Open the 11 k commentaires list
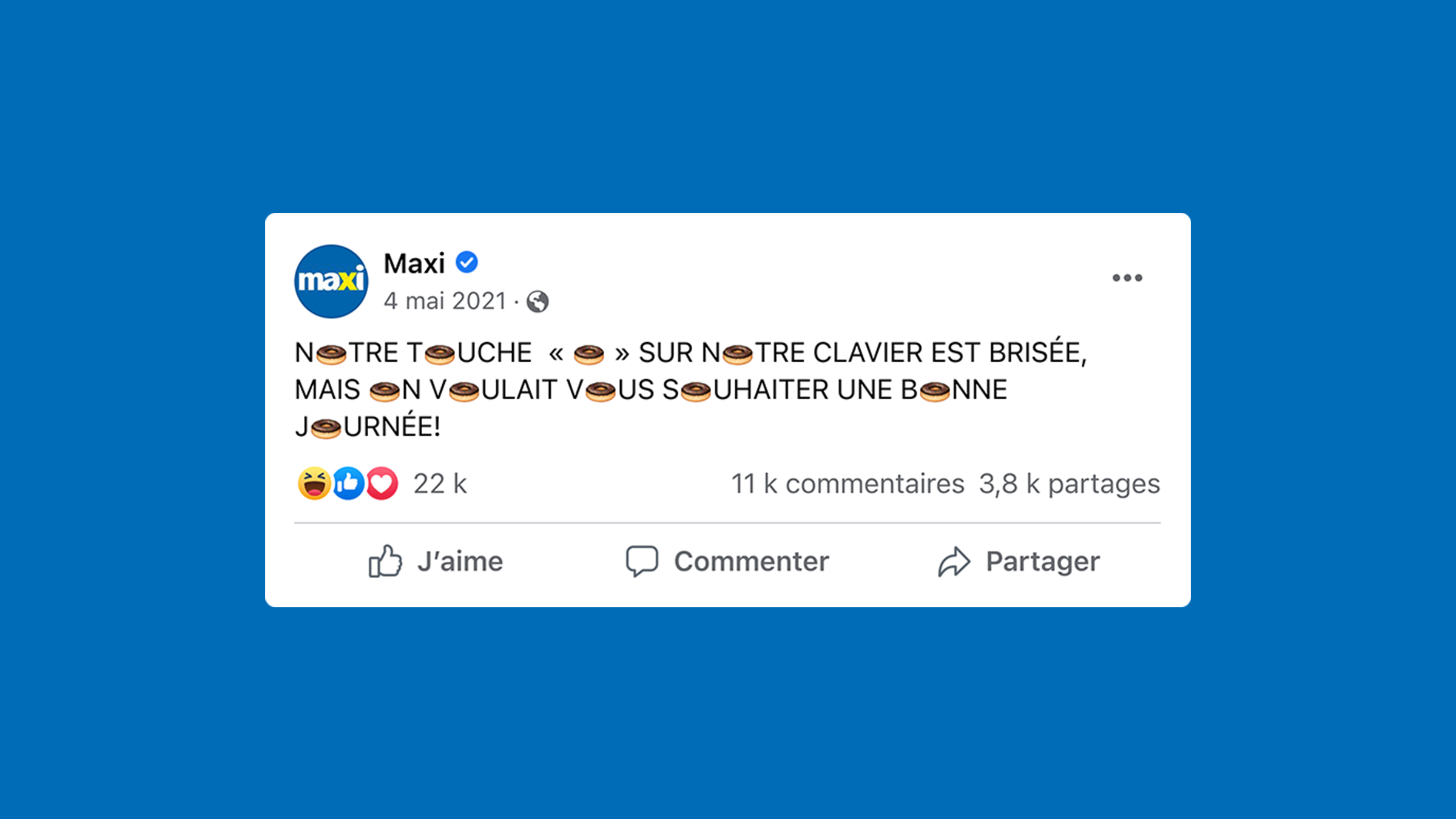1456x819 pixels. pyautogui.click(x=846, y=483)
